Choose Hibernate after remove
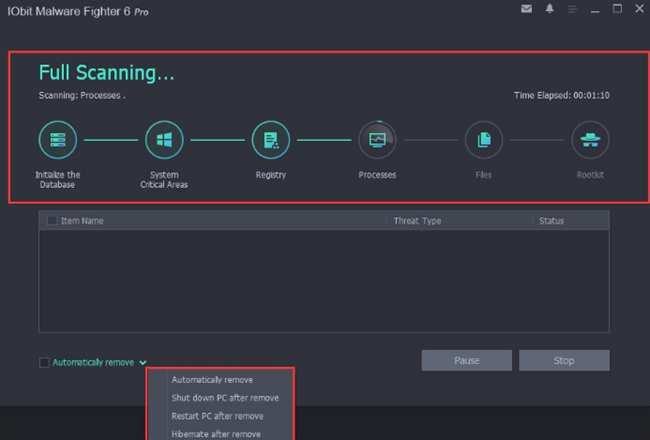 click(x=216, y=434)
